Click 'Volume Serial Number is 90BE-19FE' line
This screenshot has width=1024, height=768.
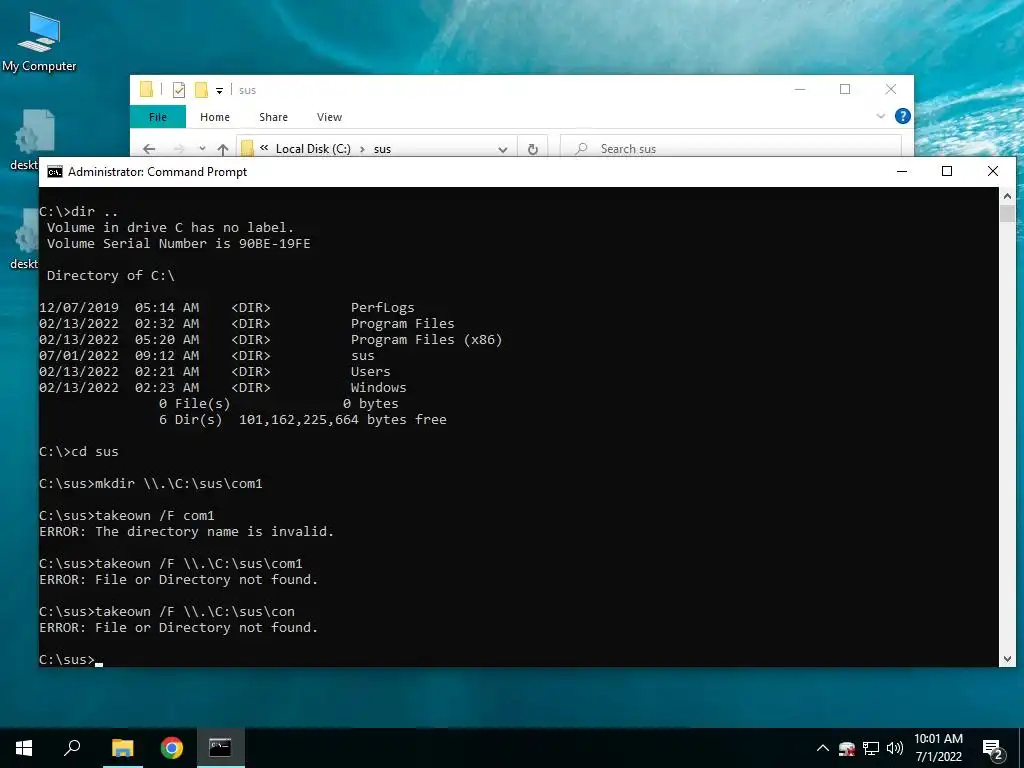pos(178,244)
